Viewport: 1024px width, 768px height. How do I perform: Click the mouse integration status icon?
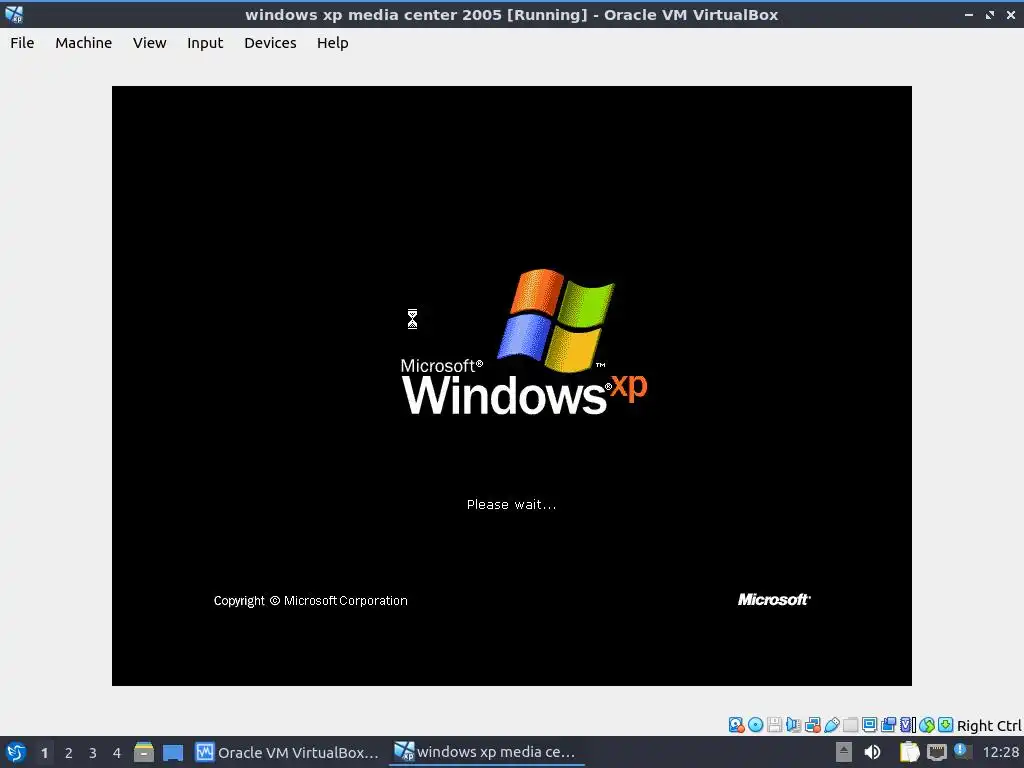point(927,725)
